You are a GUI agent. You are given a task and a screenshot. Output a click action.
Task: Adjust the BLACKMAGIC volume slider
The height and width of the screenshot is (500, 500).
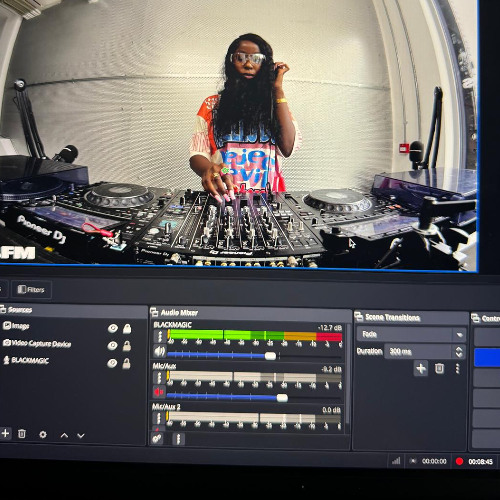pyautogui.click(x=270, y=356)
